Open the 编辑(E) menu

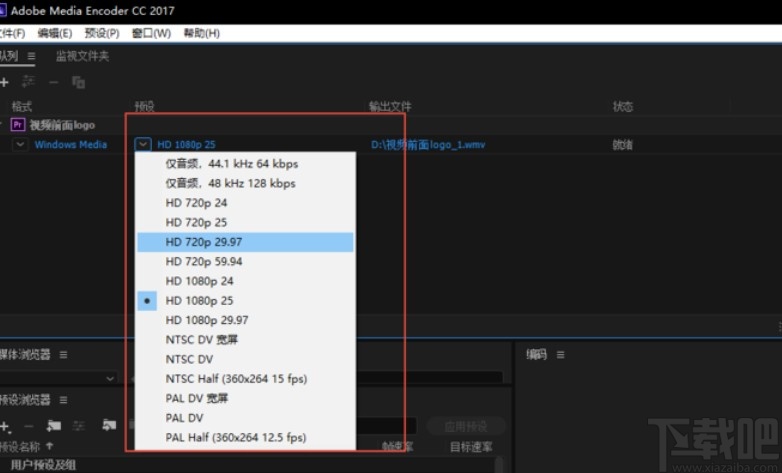[55, 33]
